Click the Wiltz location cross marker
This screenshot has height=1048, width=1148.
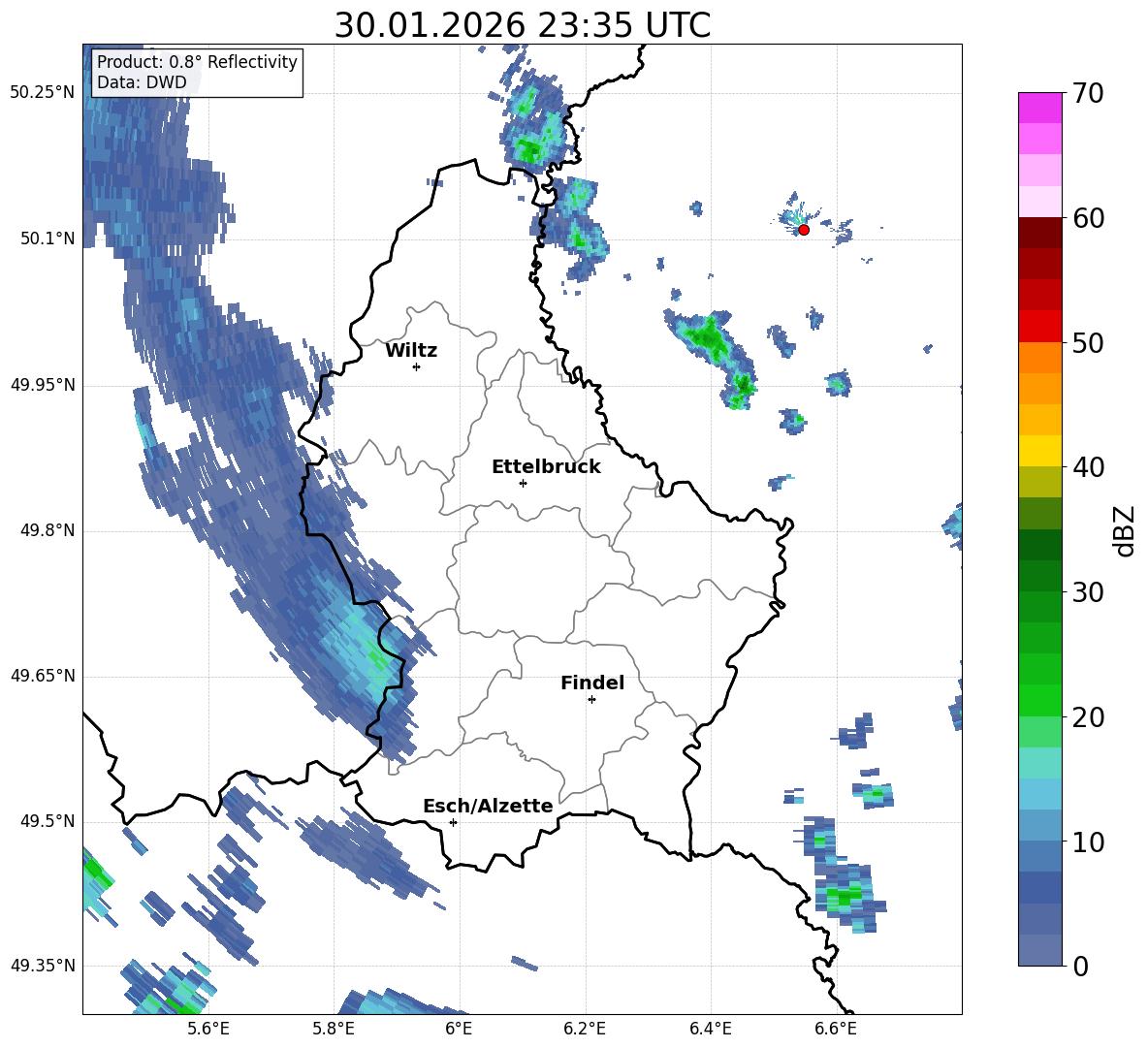pyautogui.click(x=417, y=366)
